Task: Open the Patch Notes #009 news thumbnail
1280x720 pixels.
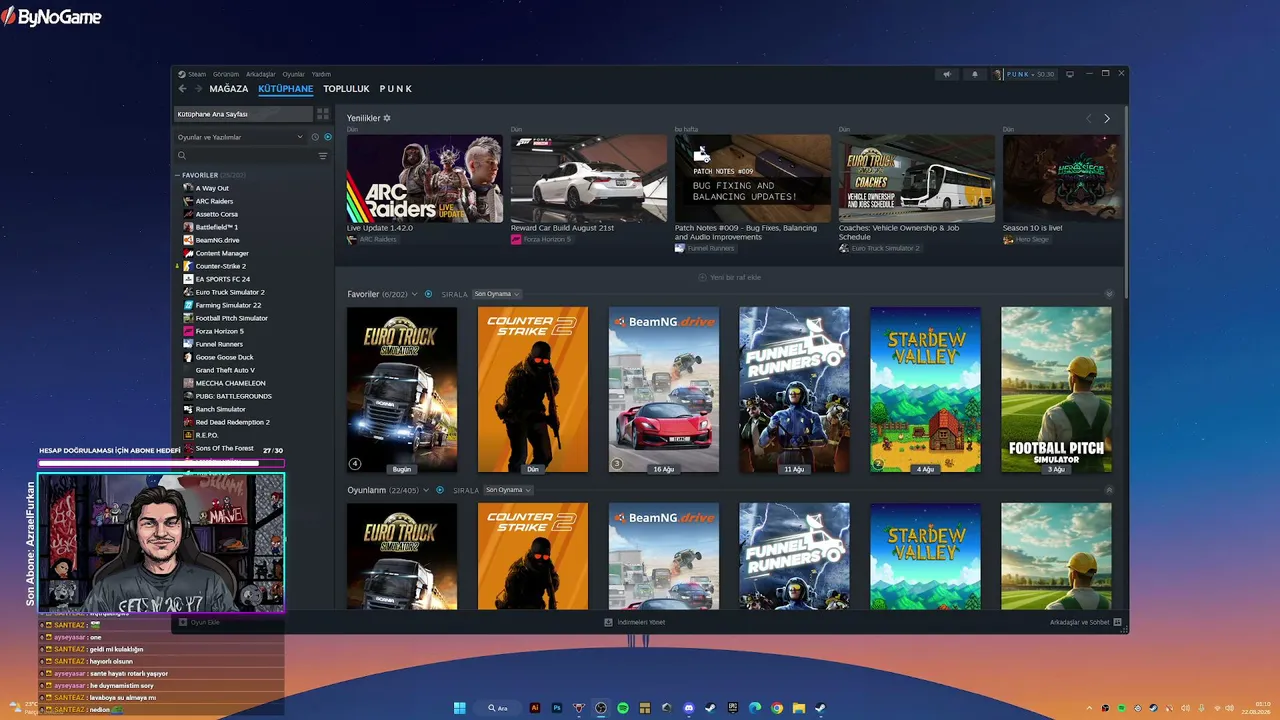Action: click(x=753, y=178)
